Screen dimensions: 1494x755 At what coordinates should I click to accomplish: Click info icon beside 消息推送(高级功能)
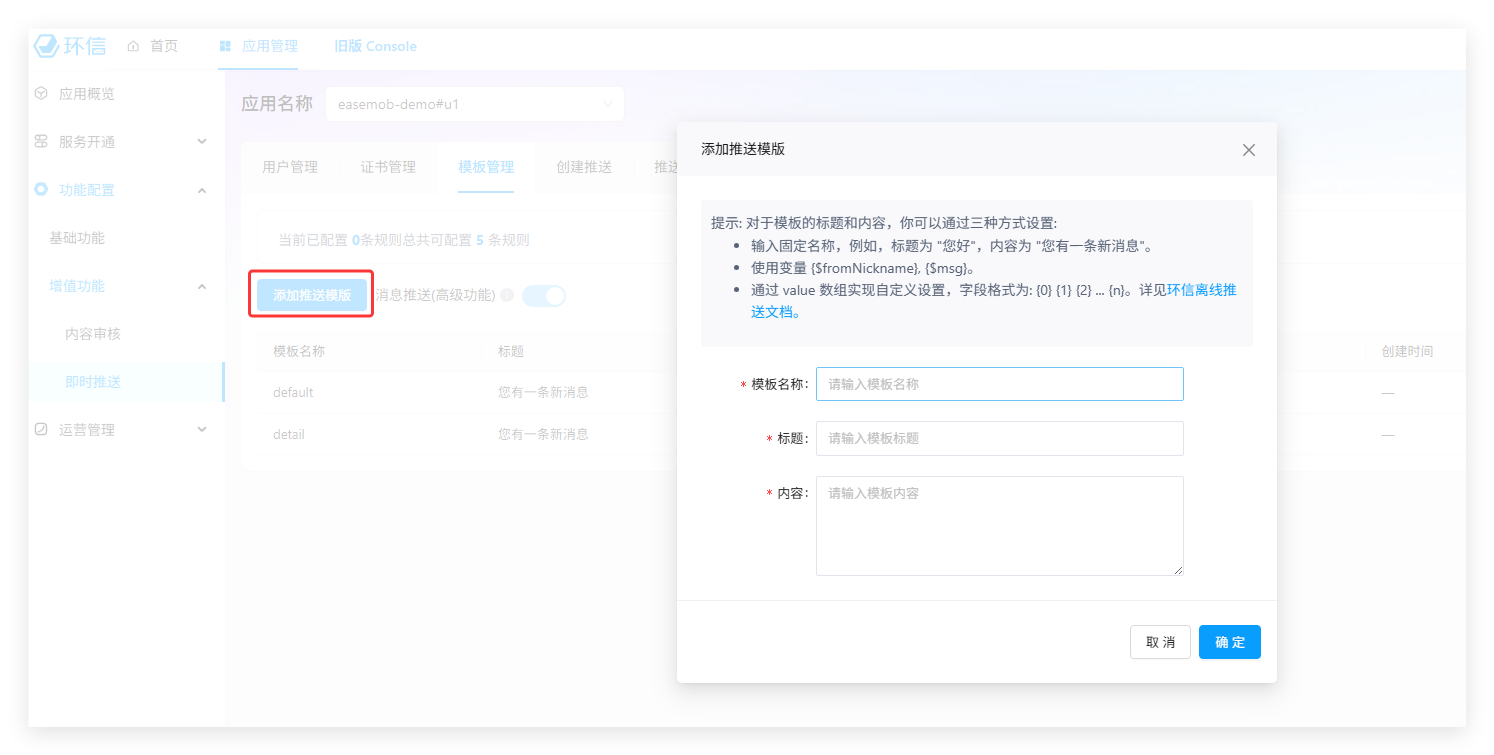click(507, 295)
